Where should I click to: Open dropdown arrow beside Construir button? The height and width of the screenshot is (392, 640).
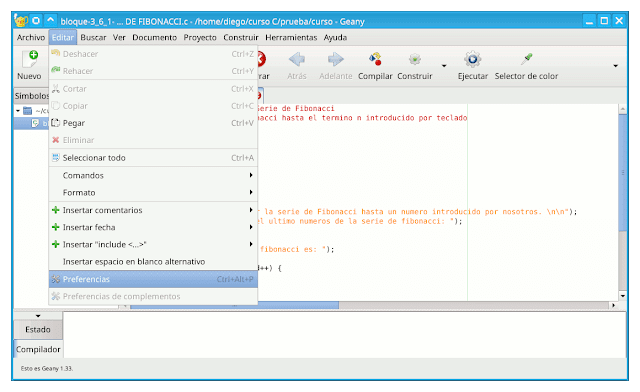tap(444, 66)
